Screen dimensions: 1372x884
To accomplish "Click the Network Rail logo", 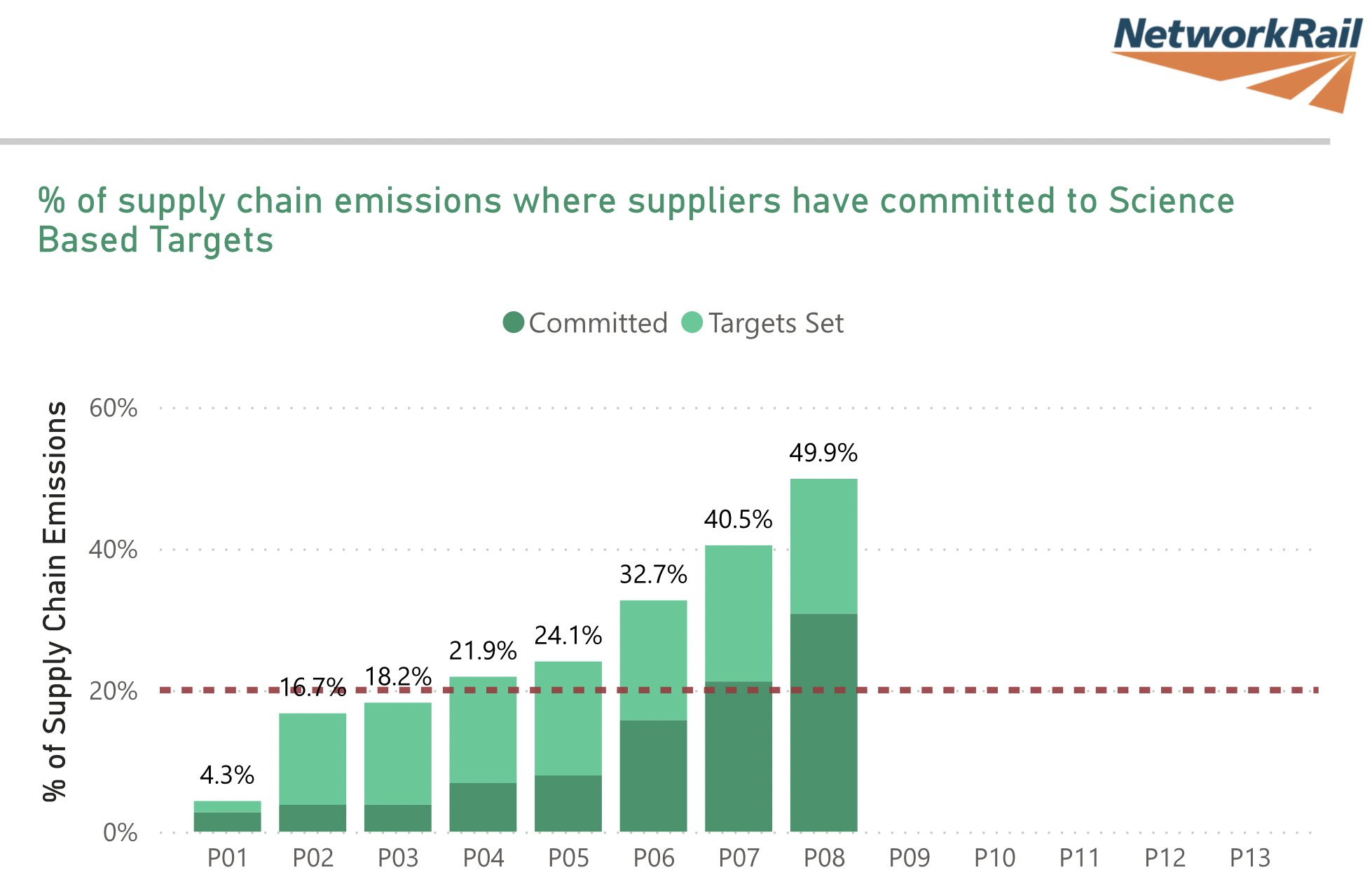I will pos(1237,62).
